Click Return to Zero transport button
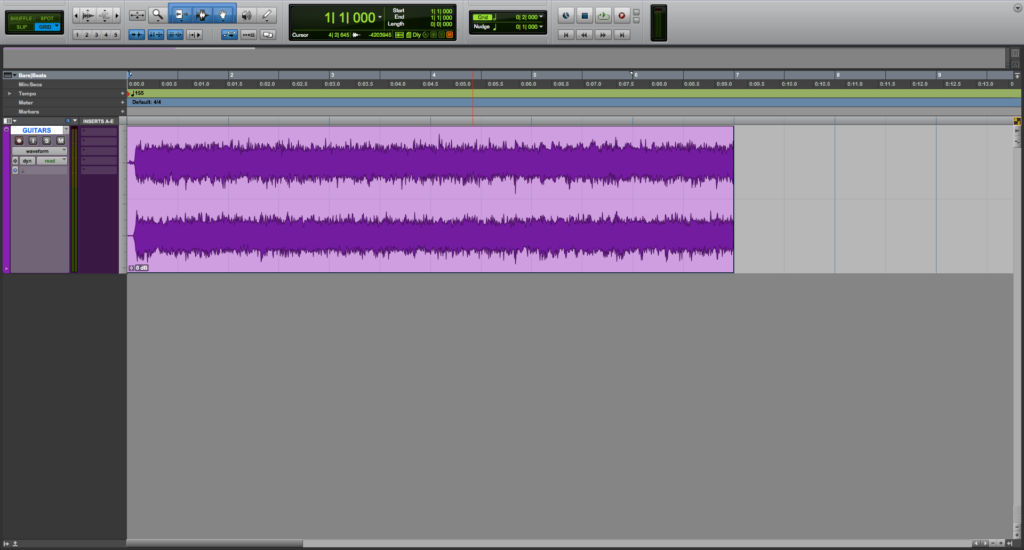This screenshot has height=550, width=1024. [x=566, y=35]
